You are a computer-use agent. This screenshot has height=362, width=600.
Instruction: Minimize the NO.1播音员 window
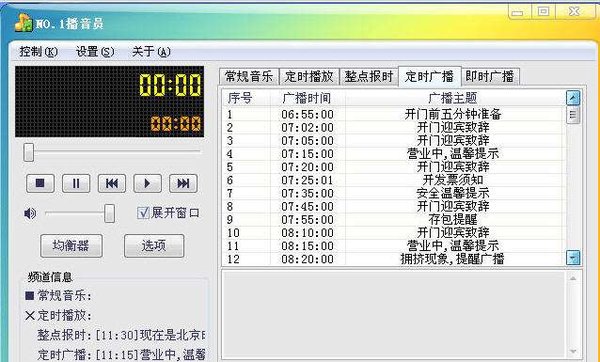[x=519, y=12]
